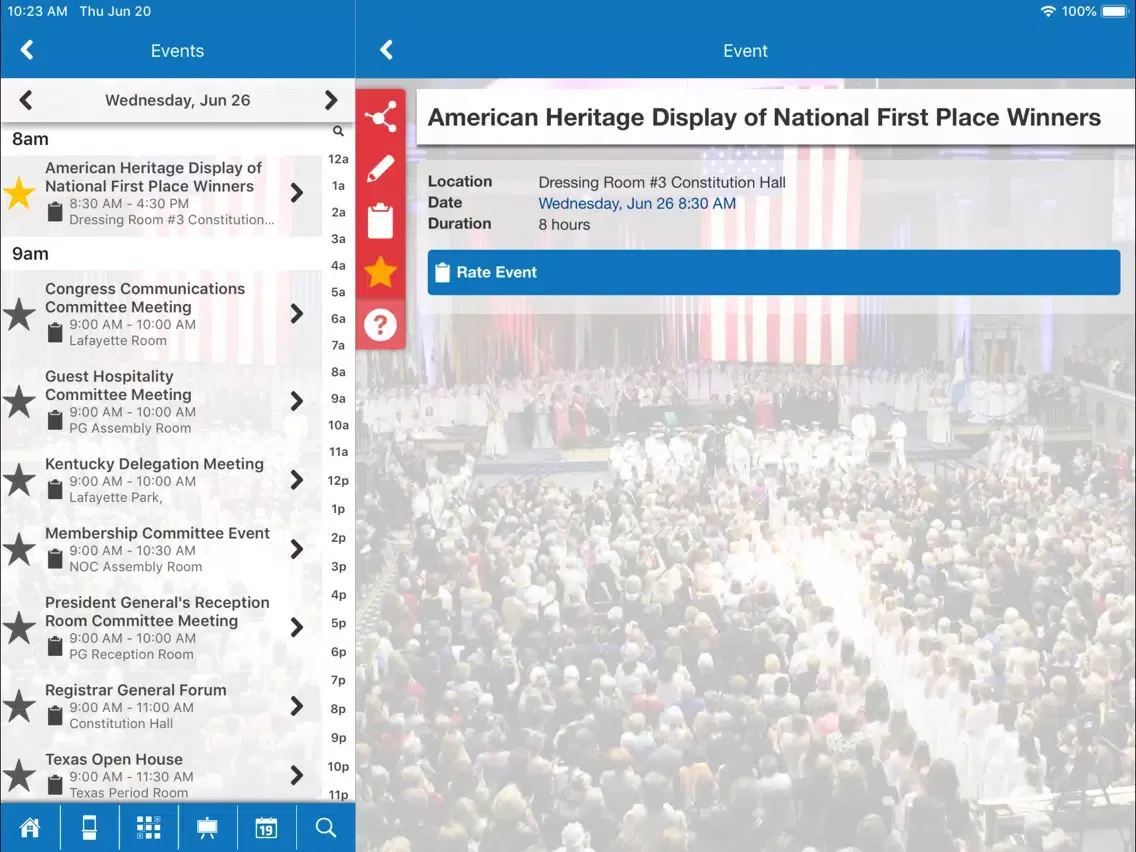Select the Membership Committee Event title

(x=157, y=533)
